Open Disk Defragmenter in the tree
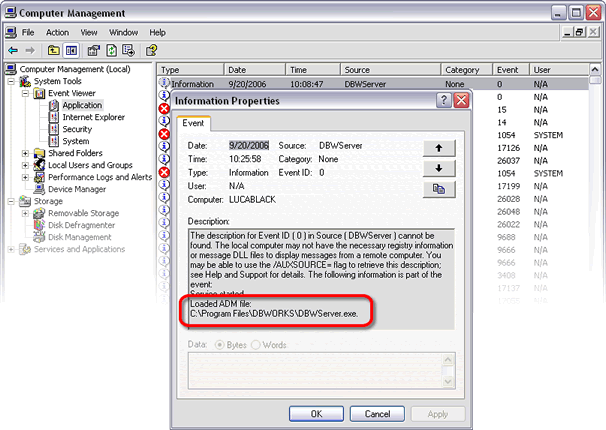The image size is (606, 430). click(x=82, y=225)
